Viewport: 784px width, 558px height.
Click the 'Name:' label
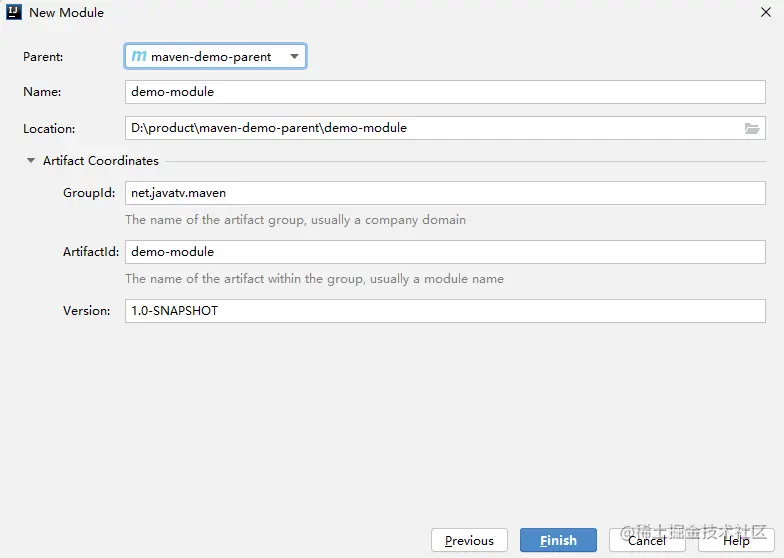click(42, 92)
